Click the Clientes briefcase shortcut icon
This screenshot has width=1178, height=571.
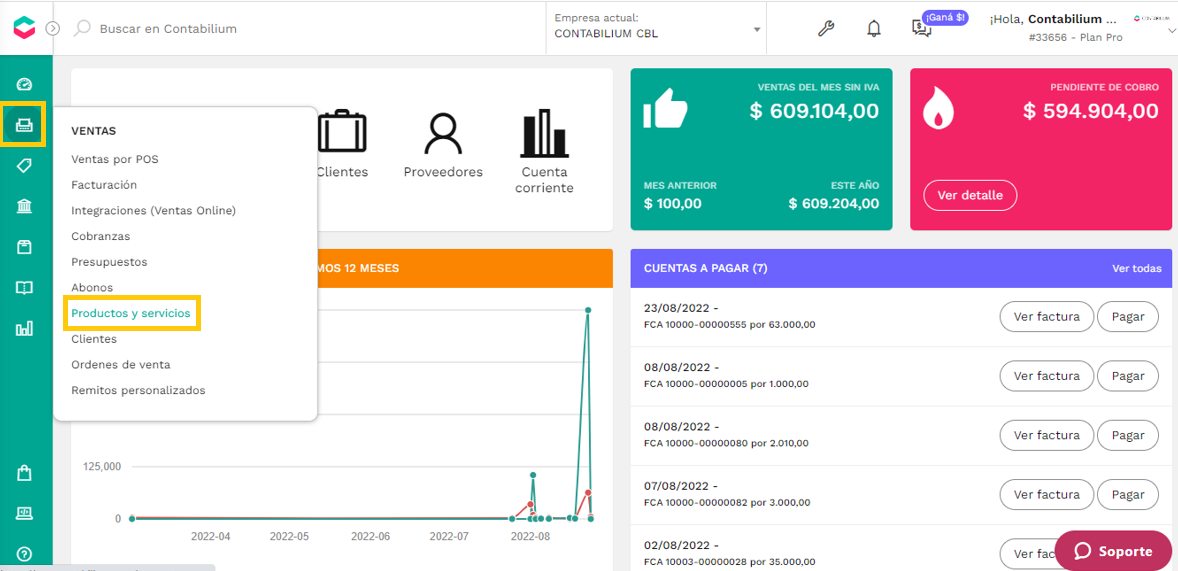pos(342,133)
